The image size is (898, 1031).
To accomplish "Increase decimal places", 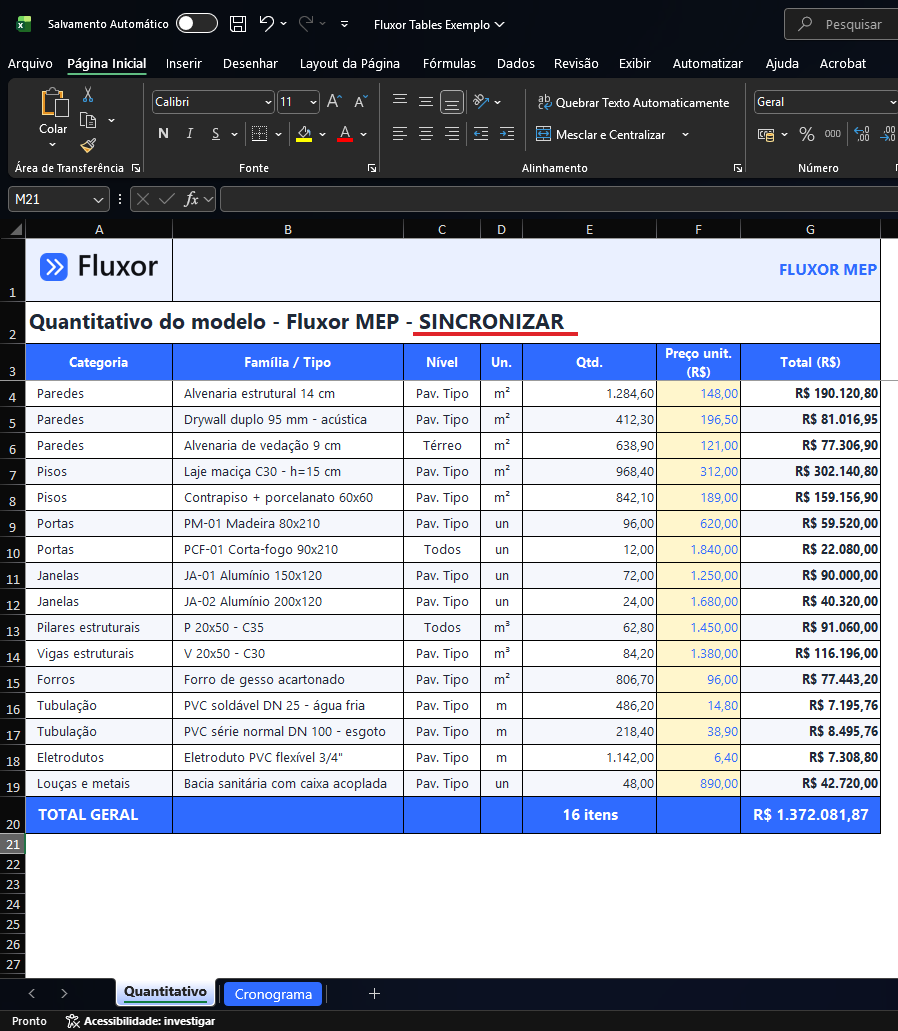I will click(x=862, y=134).
